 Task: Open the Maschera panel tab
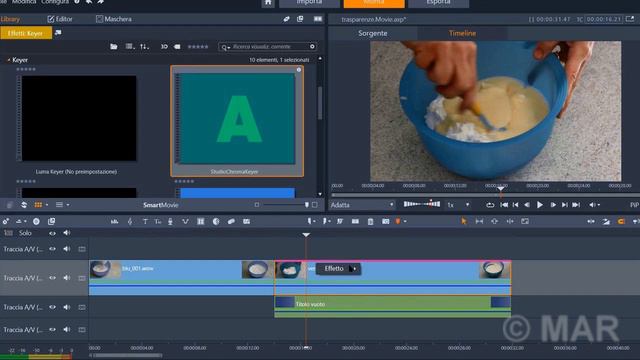(114, 19)
